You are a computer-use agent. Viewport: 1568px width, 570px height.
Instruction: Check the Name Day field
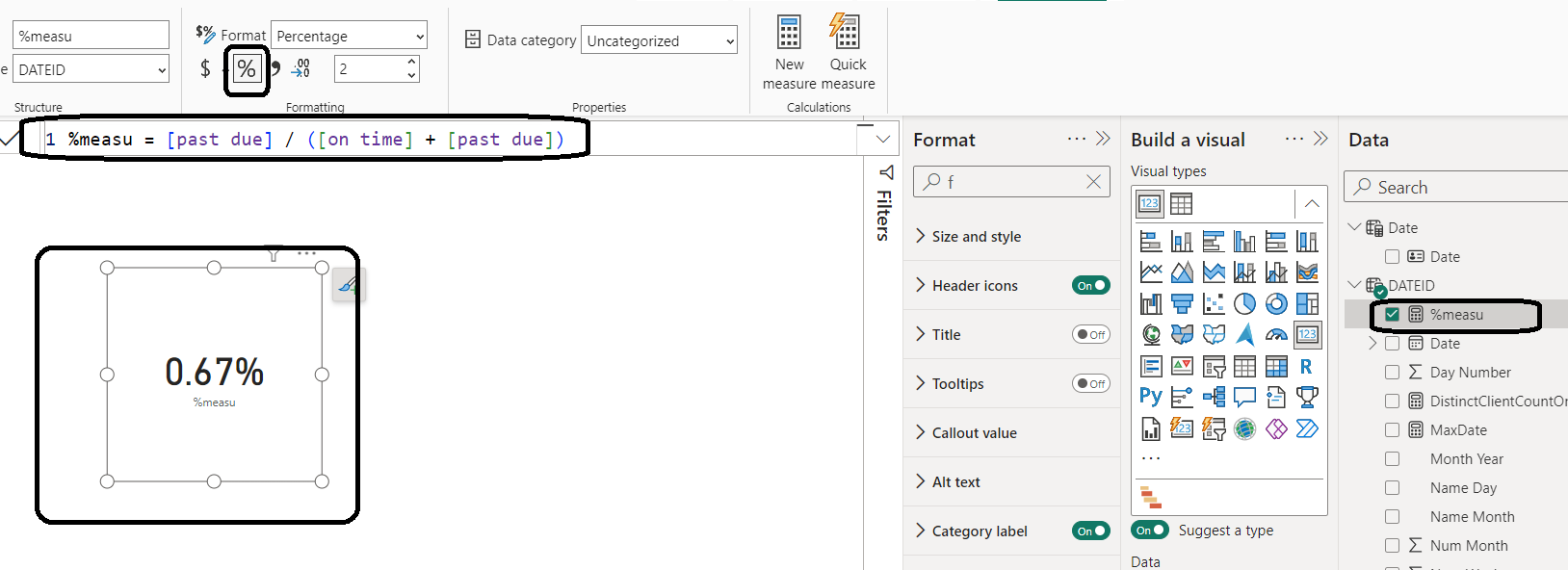click(x=1392, y=487)
